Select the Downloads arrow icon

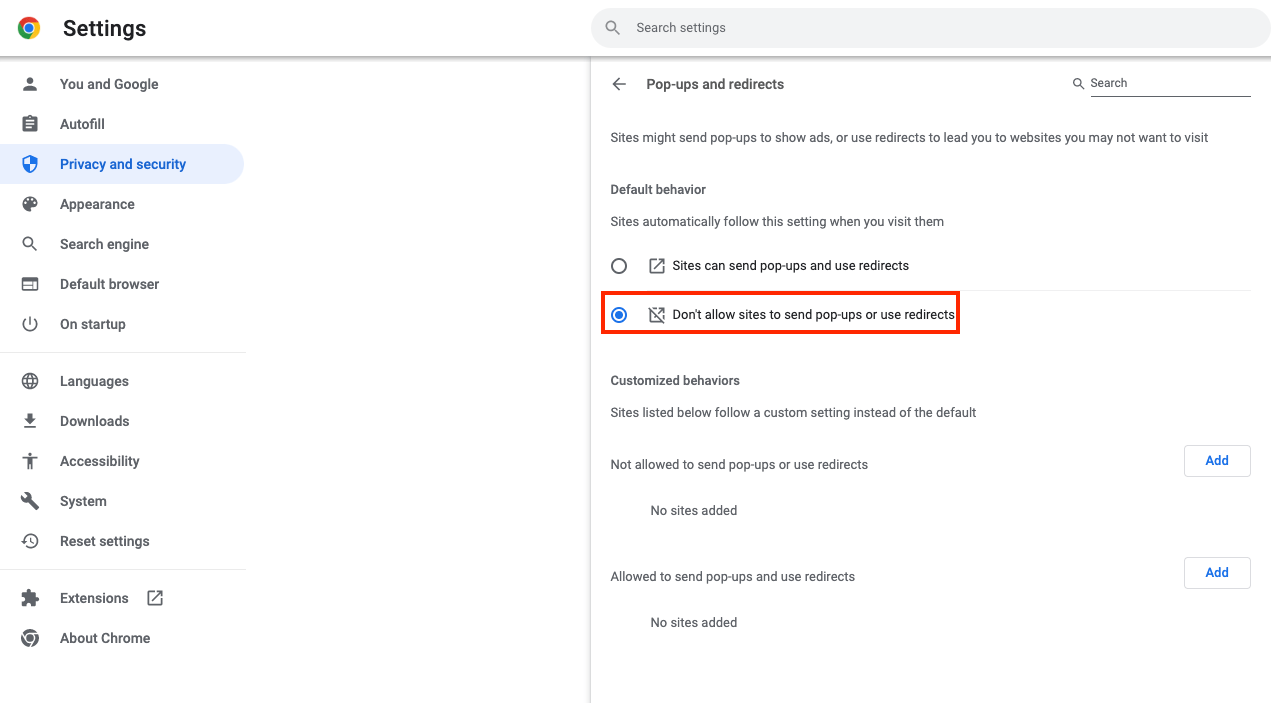click(x=30, y=421)
